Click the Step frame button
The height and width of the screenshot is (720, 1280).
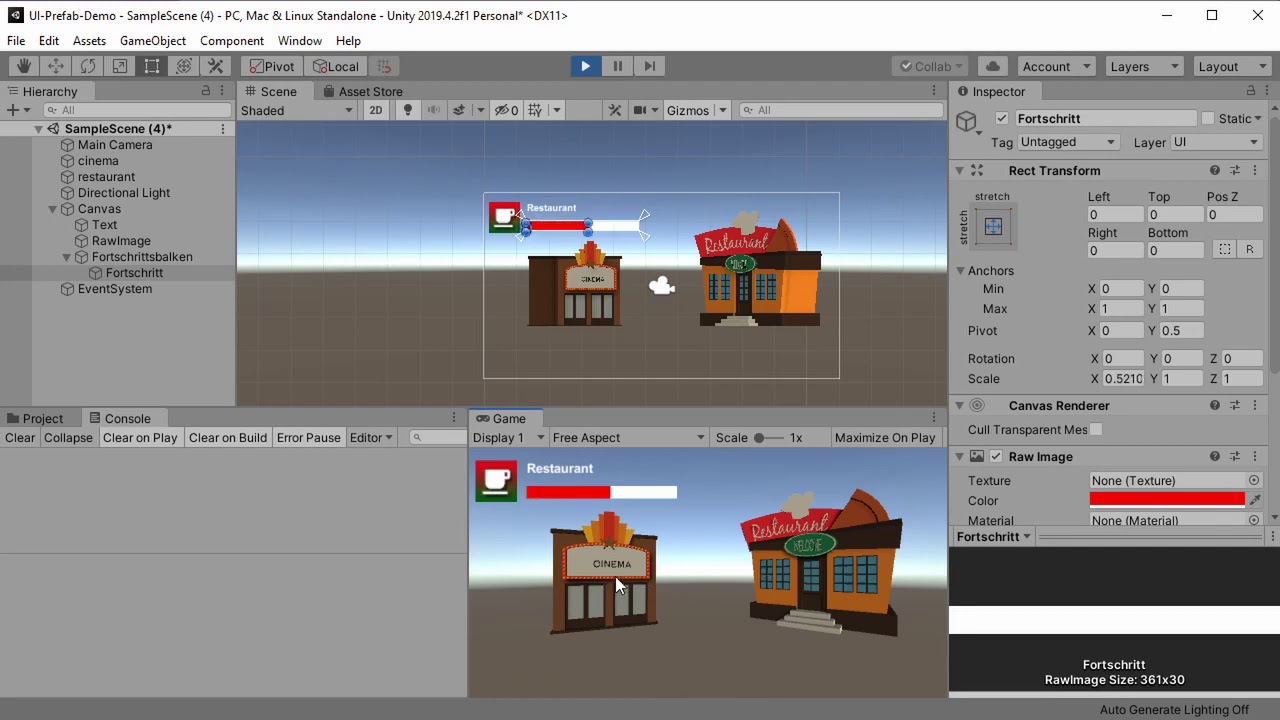[x=649, y=66]
